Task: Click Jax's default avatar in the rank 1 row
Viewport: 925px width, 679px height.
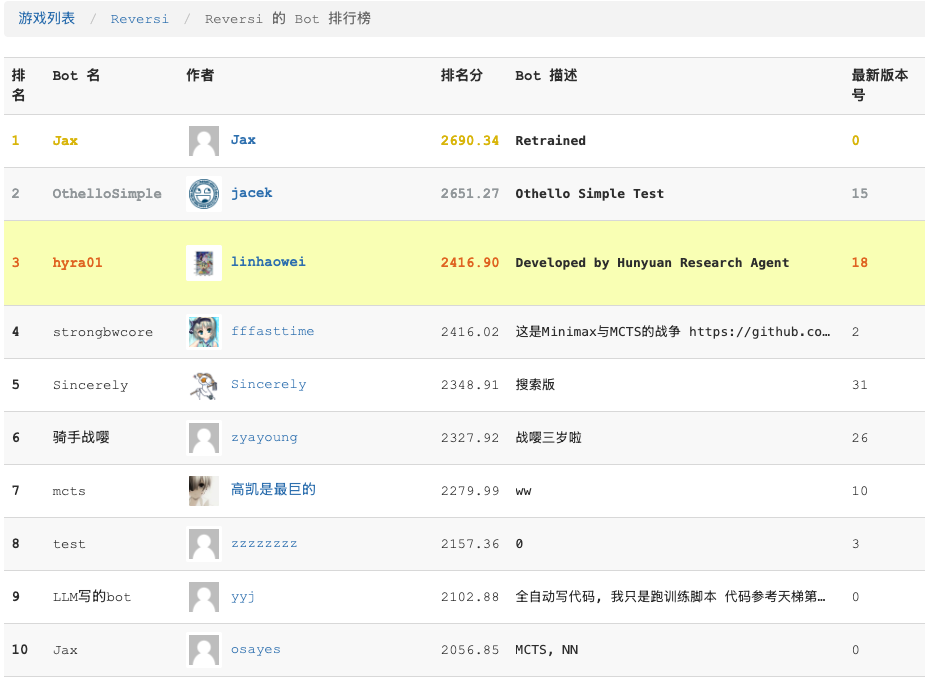Action: point(204,141)
